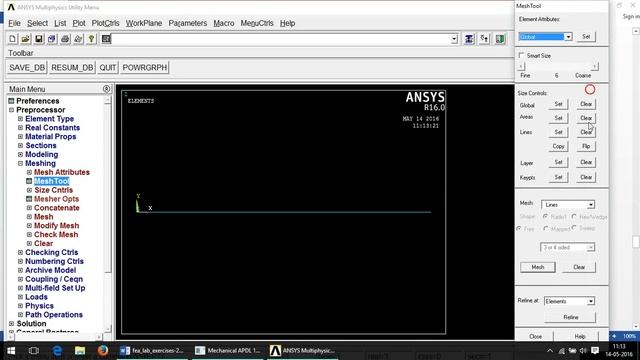
Task: Close the MeshTool via Close button
Action: [535, 337]
